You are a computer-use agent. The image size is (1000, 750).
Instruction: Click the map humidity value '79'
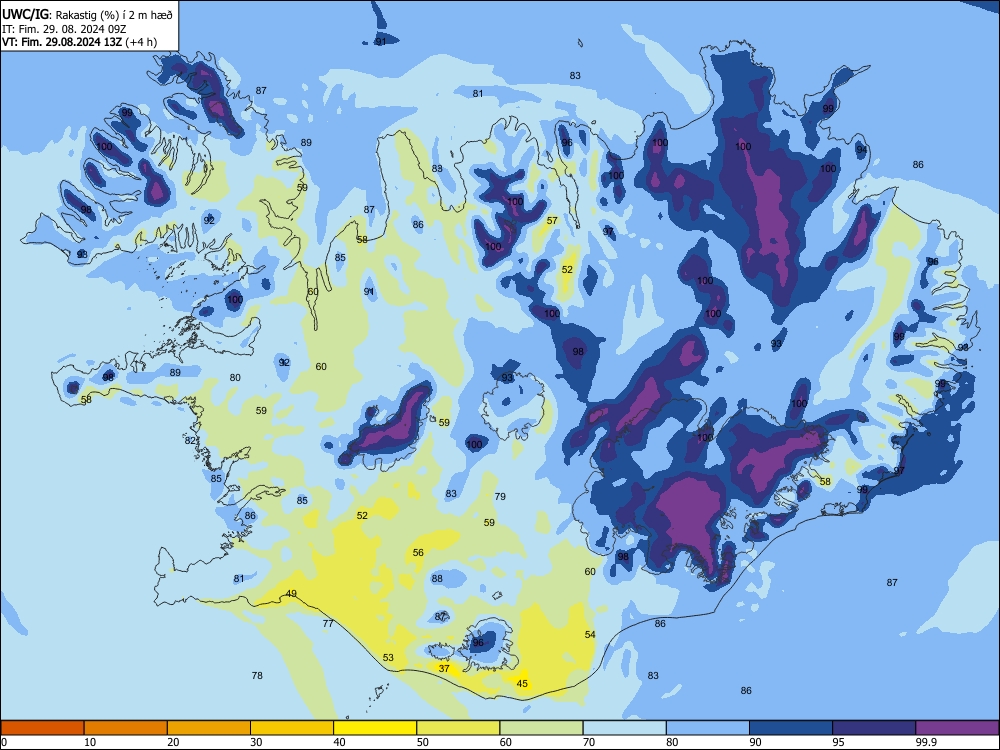coord(501,496)
